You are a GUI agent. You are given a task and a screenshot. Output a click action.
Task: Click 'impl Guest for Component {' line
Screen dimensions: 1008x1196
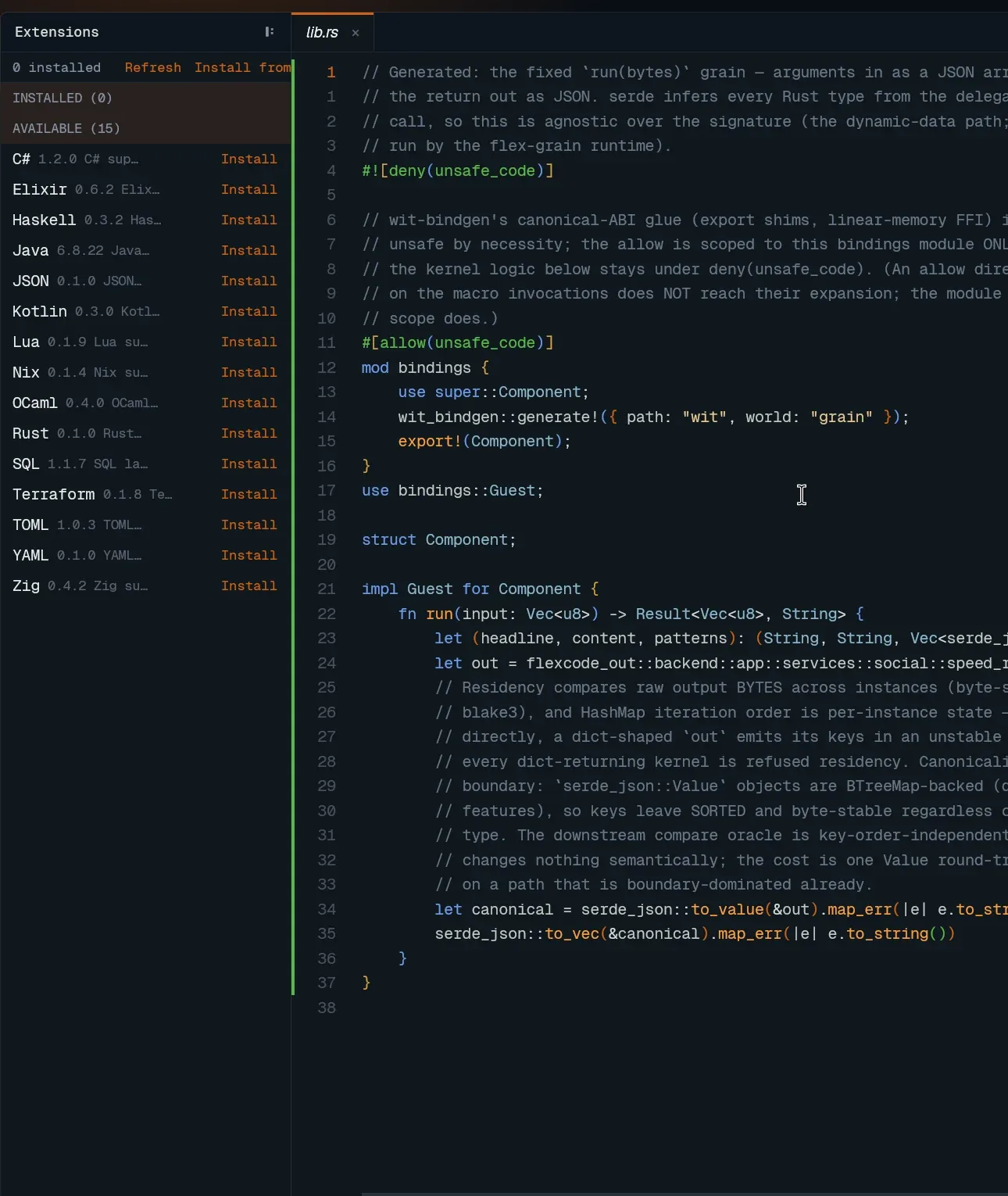click(481, 589)
